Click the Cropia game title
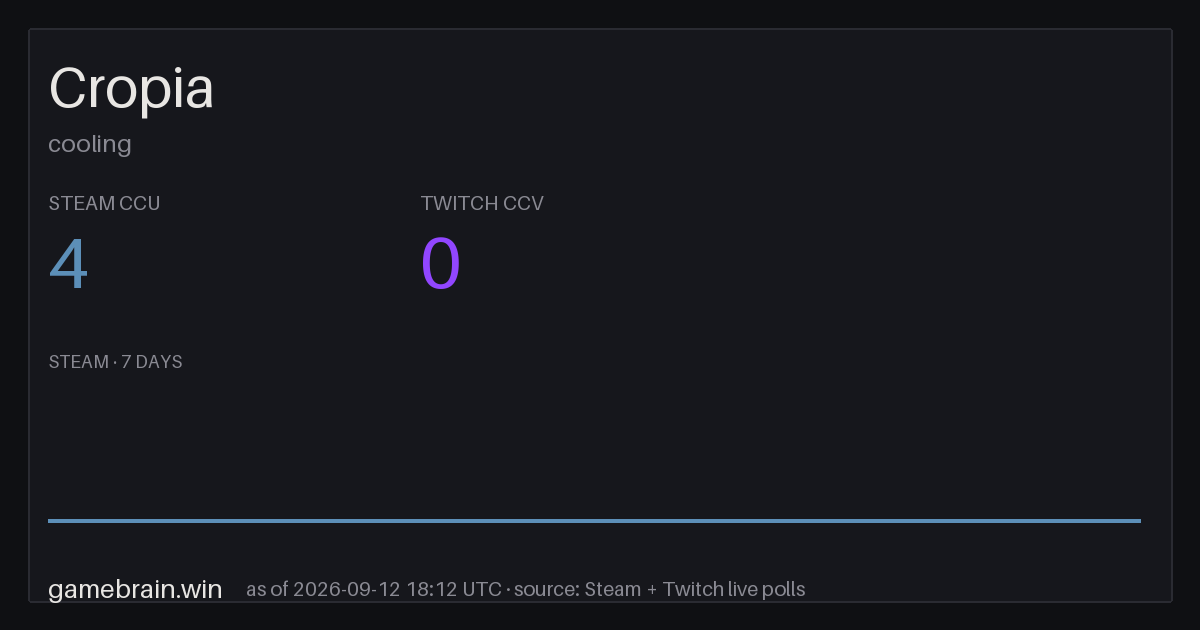1200x630 pixels. click(131, 89)
